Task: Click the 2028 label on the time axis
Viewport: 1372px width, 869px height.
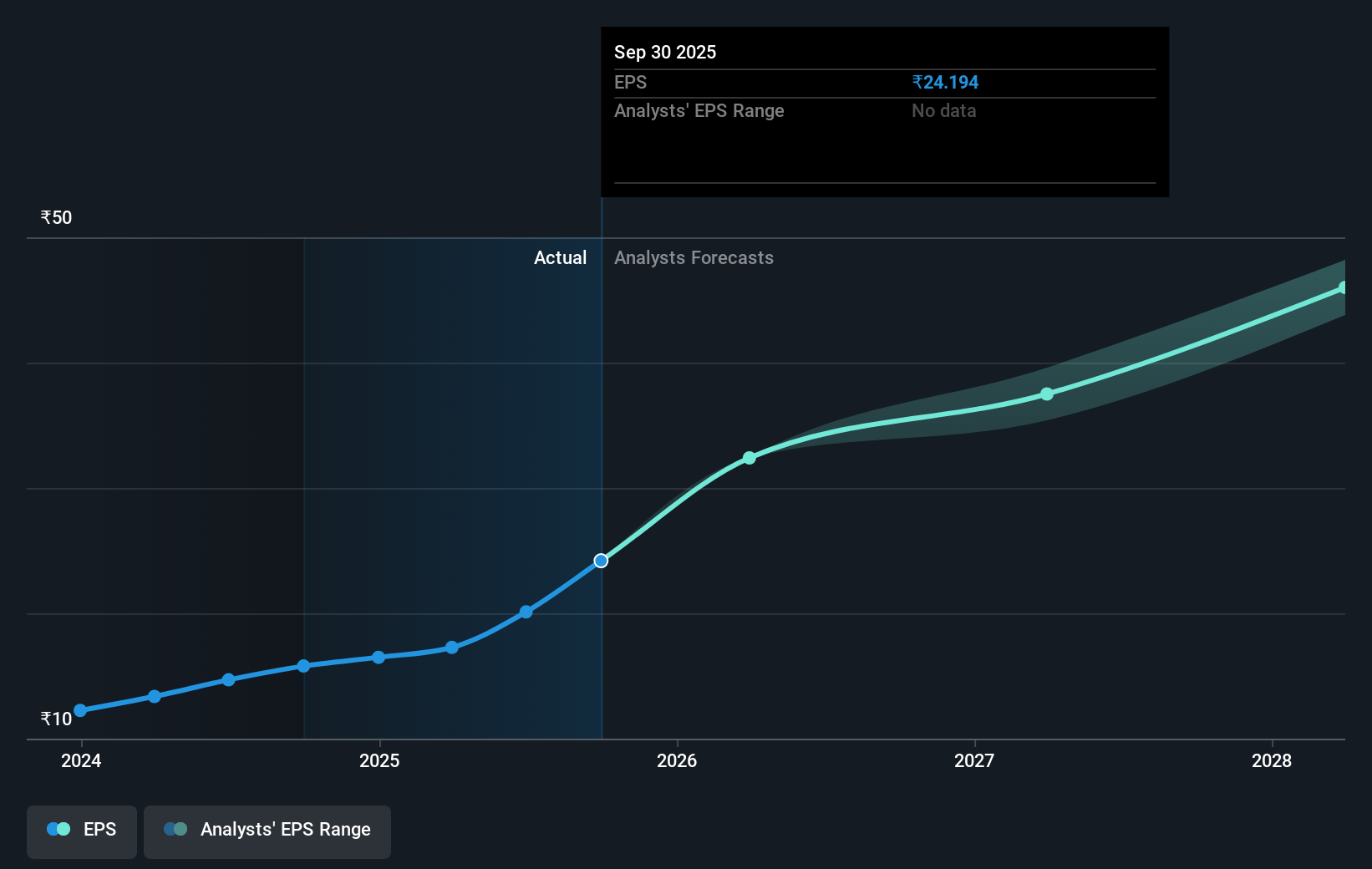Action: (x=1271, y=761)
